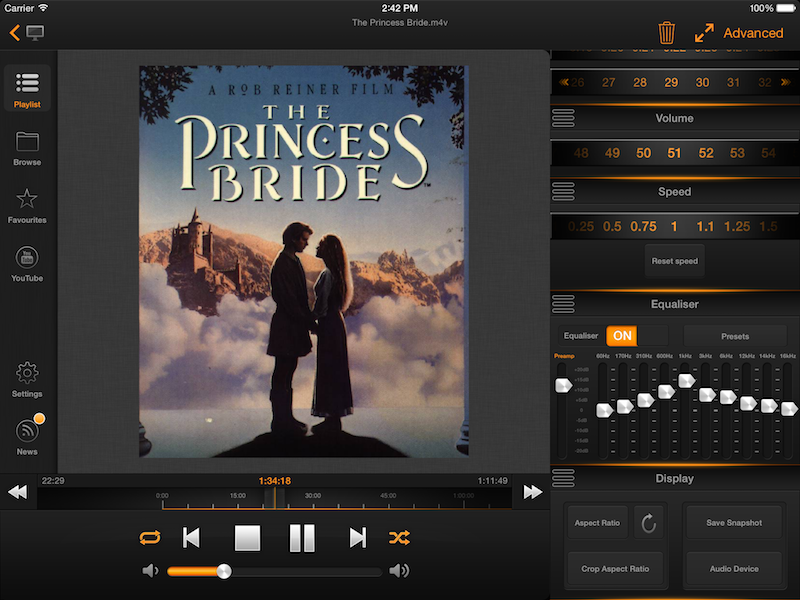
Task: Tap the orange back arrow
Action: [x=15, y=33]
